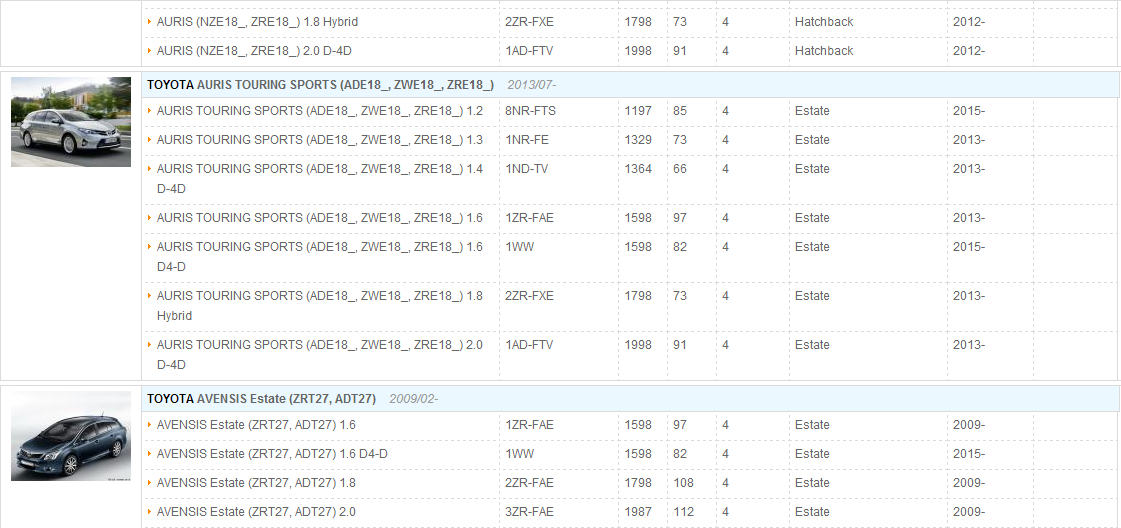Select Hatchback in AURIS 2.0 D-4D row
Screen dimensions: 1121x528
coord(824,51)
